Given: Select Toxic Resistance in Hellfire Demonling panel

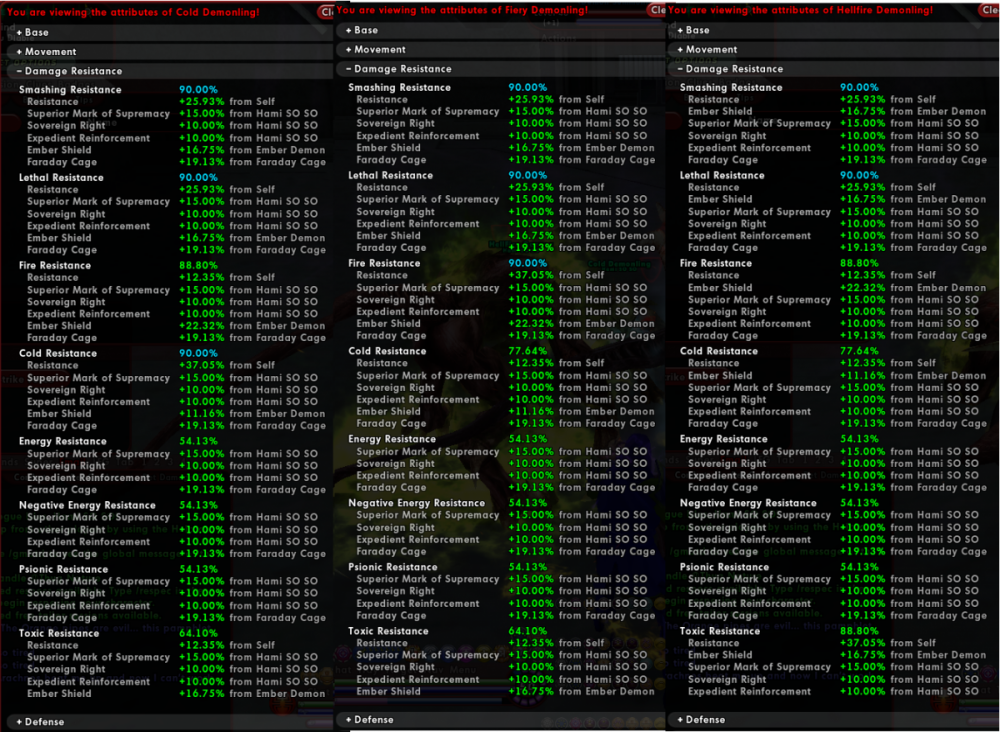Looking at the screenshot, I should (x=722, y=630).
